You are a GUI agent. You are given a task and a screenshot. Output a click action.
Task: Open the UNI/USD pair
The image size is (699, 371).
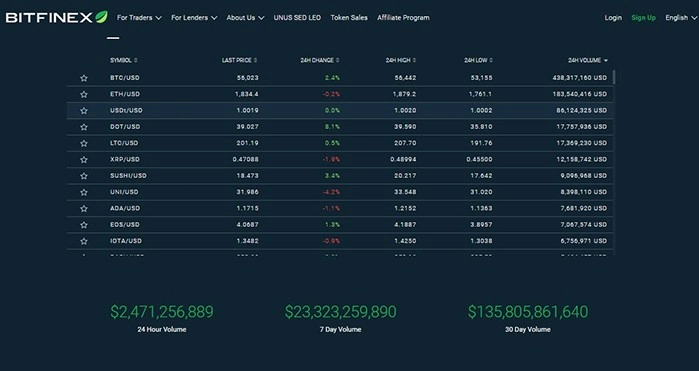pos(124,192)
